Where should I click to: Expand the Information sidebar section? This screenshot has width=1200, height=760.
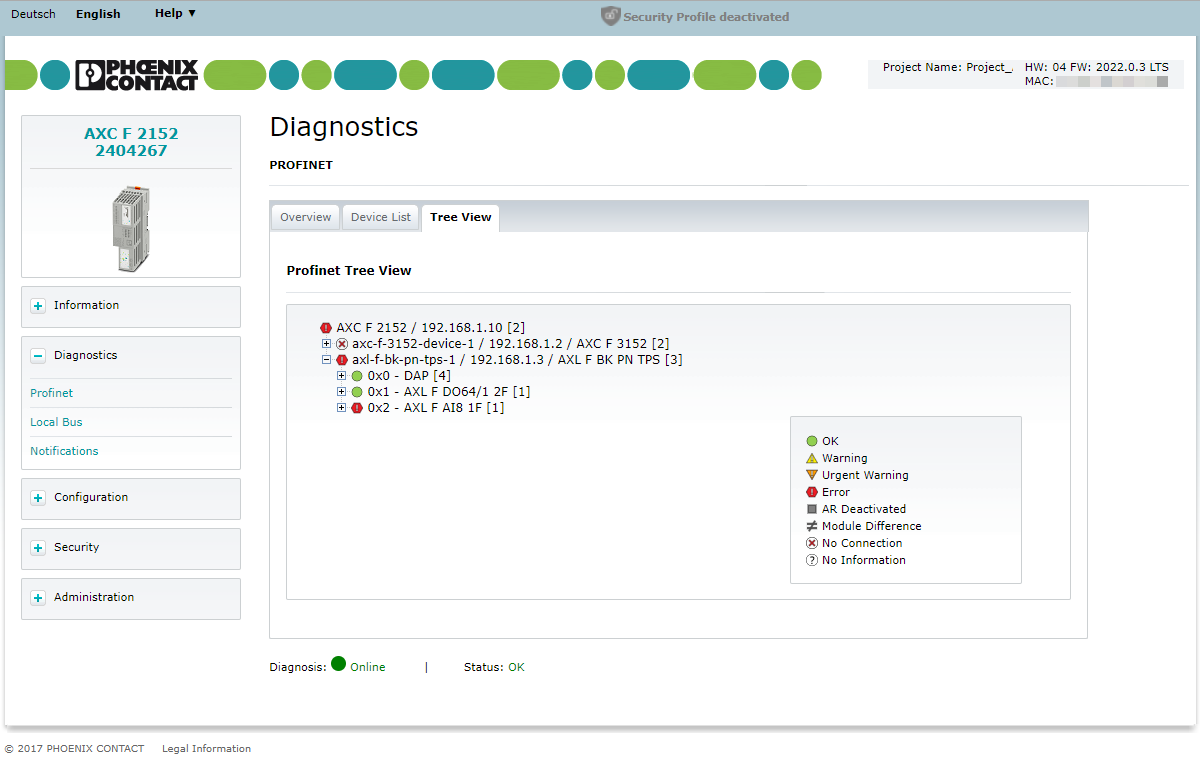38,306
